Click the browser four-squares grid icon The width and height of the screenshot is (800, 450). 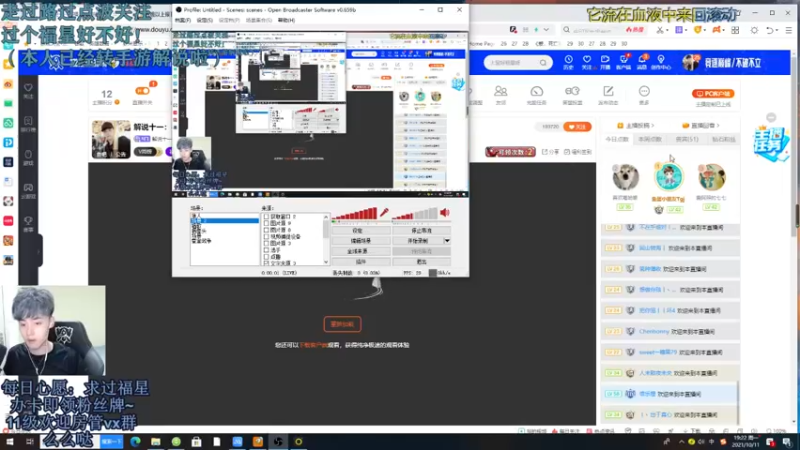click(x=735, y=30)
